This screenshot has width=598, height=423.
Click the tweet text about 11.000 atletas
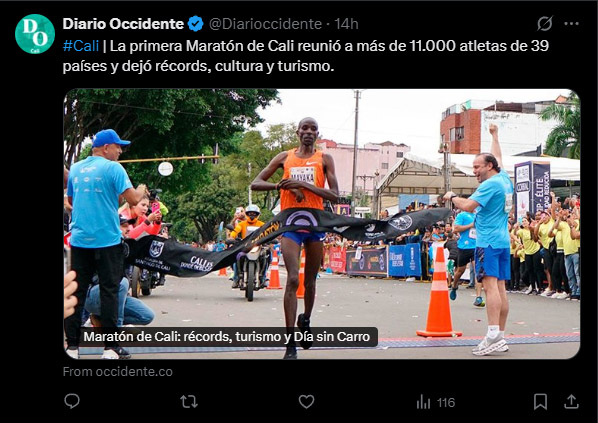coord(305,56)
